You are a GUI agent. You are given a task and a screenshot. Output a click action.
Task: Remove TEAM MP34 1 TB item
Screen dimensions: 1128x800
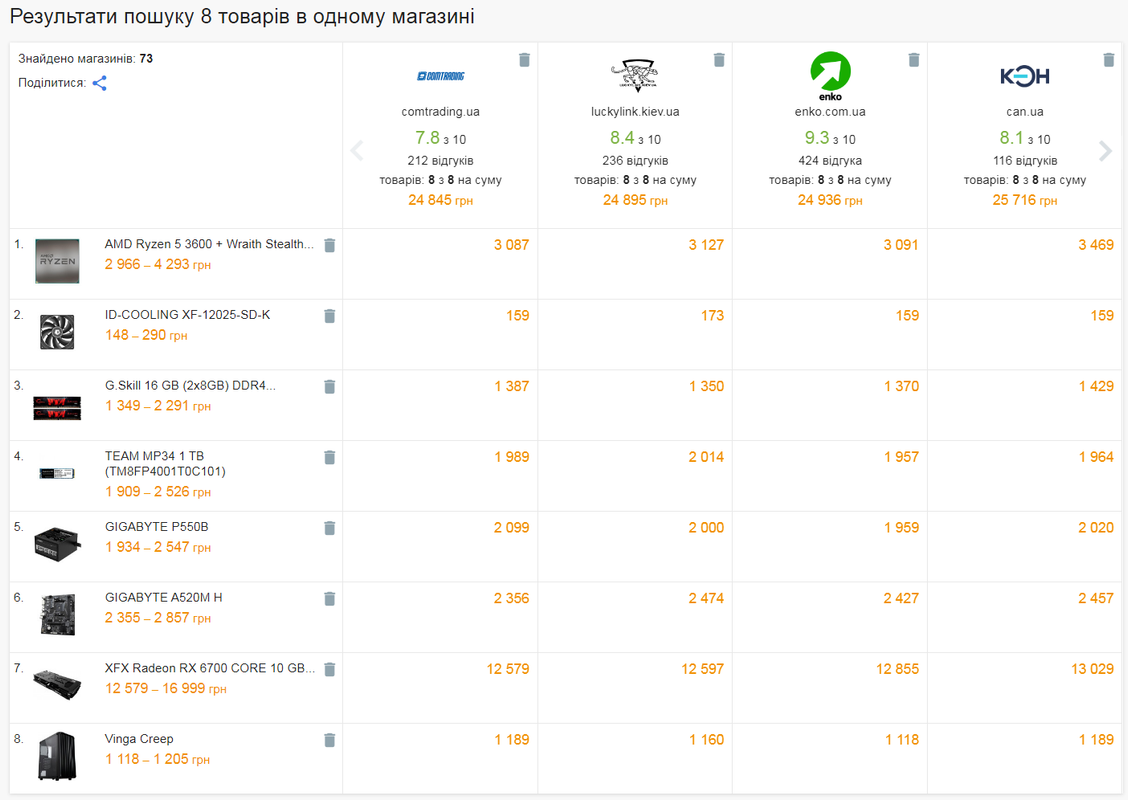[329, 458]
